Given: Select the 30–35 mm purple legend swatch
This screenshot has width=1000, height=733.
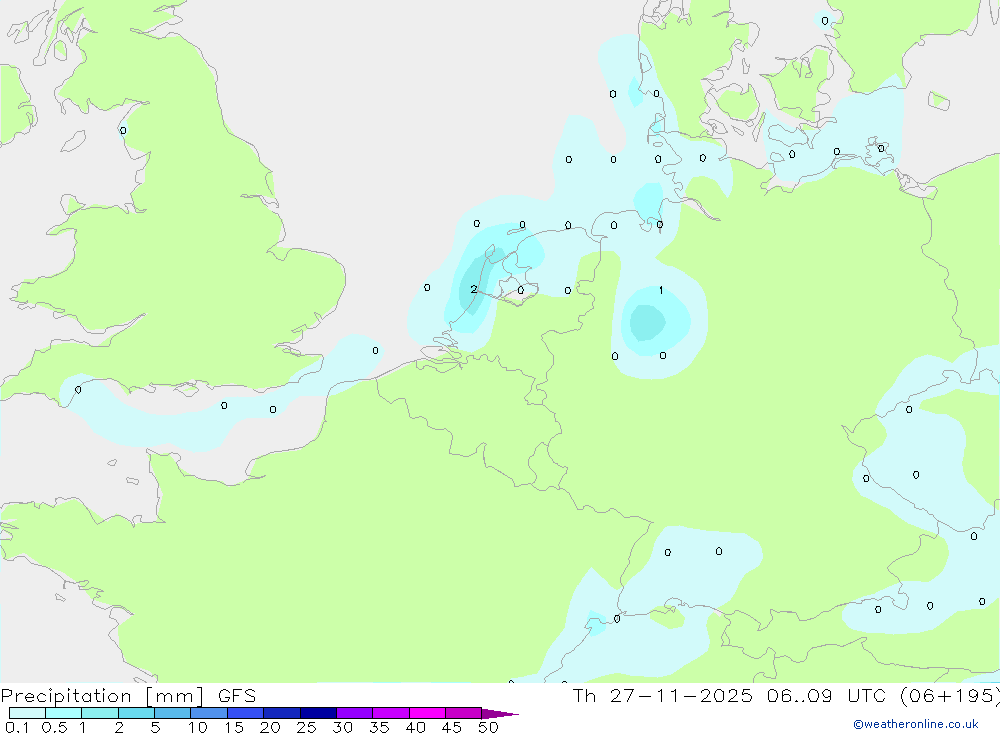Looking at the screenshot, I should point(355,713).
